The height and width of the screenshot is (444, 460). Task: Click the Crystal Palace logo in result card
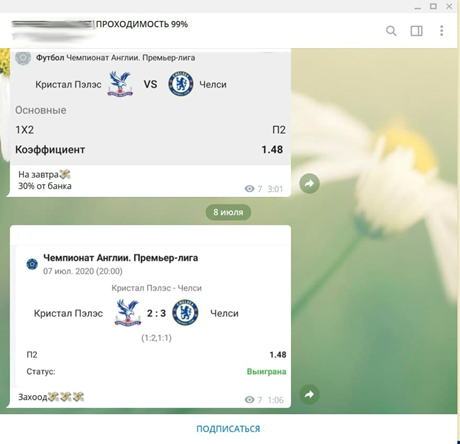[x=128, y=313]
